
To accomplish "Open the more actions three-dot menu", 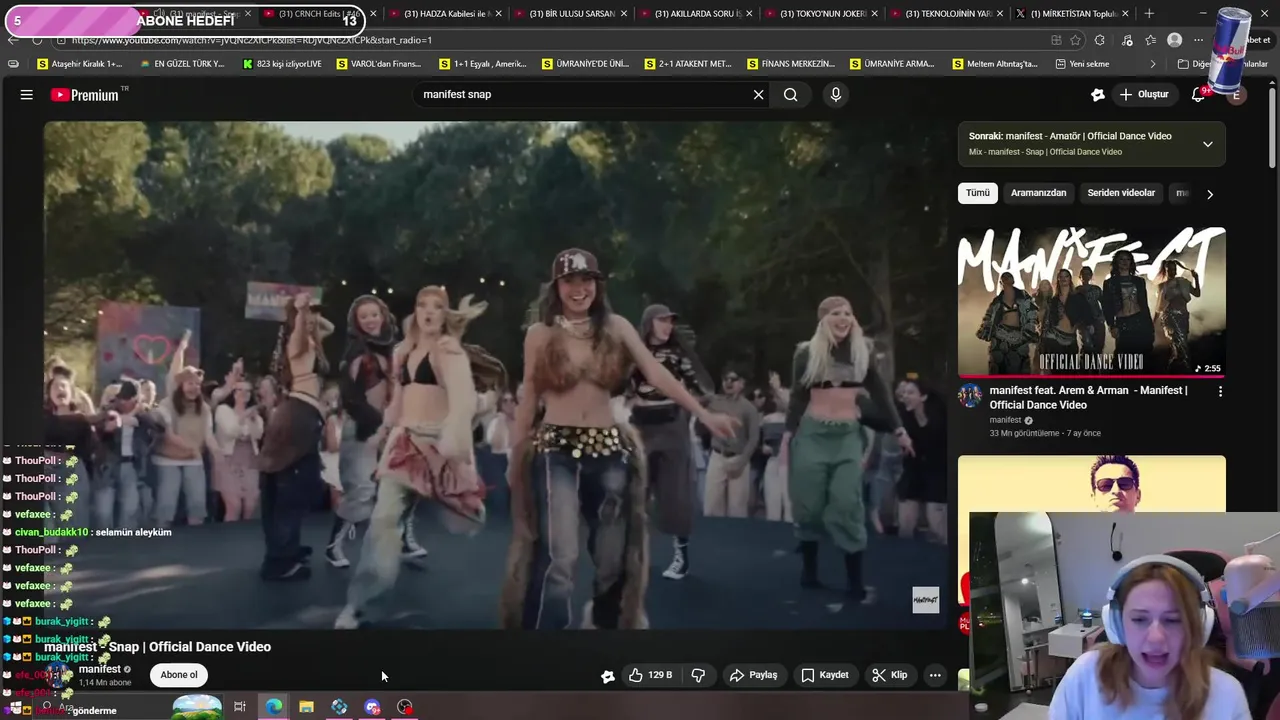I will (x=935, y=675).
